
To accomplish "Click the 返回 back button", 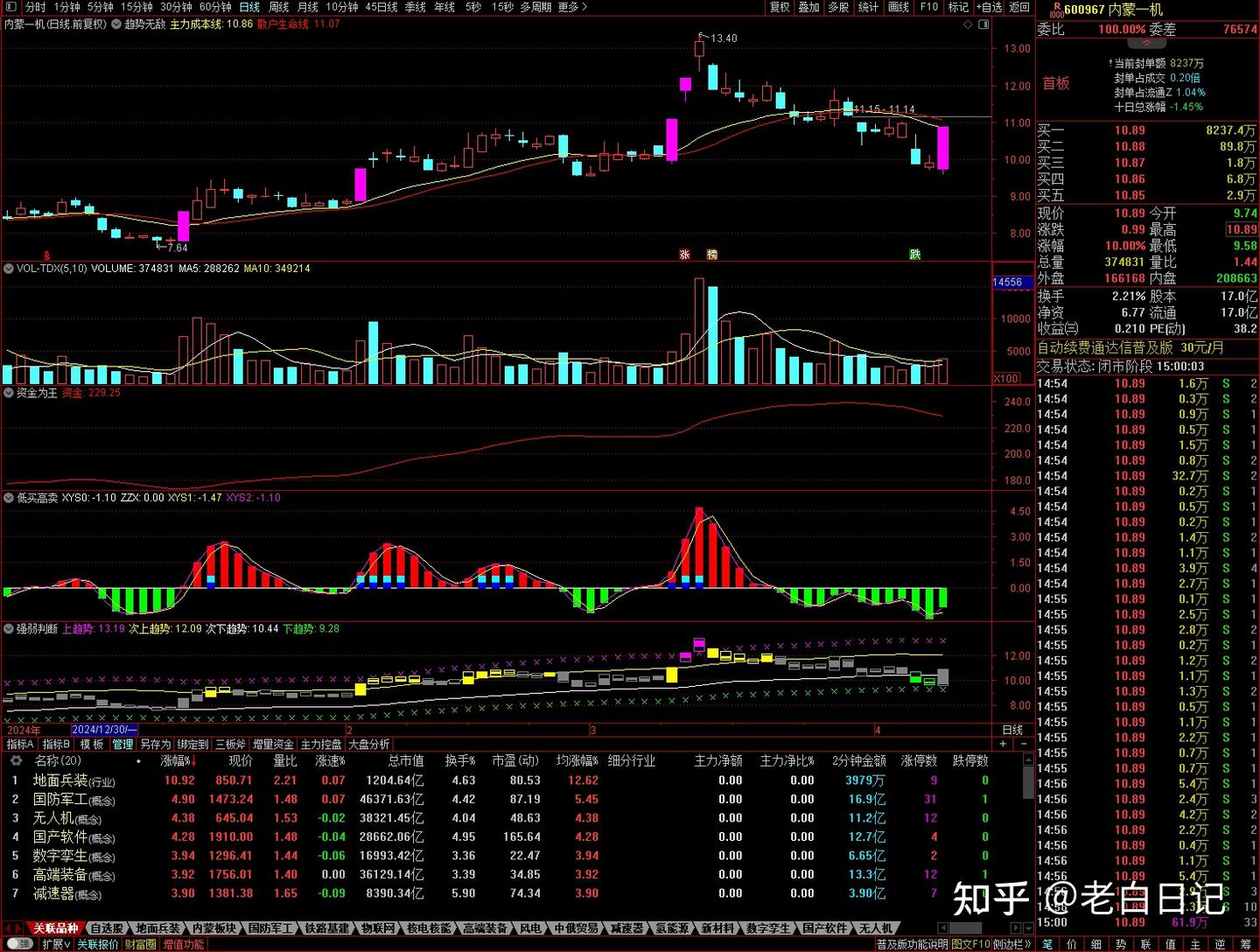I will click(1019, 7).
